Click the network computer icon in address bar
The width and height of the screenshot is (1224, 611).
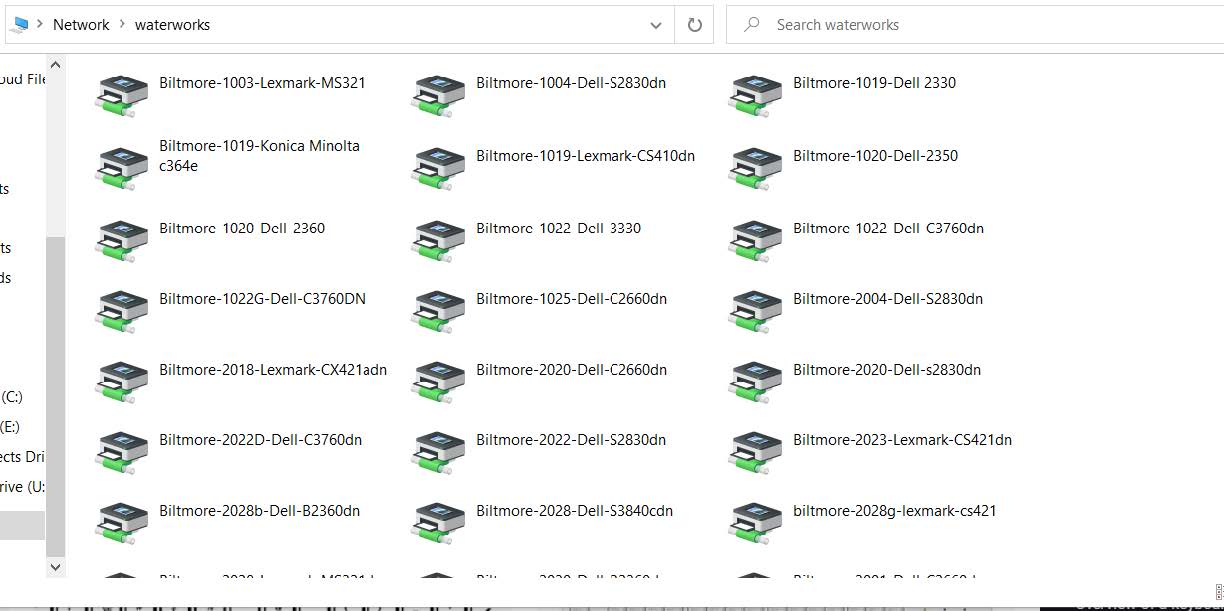19,25
